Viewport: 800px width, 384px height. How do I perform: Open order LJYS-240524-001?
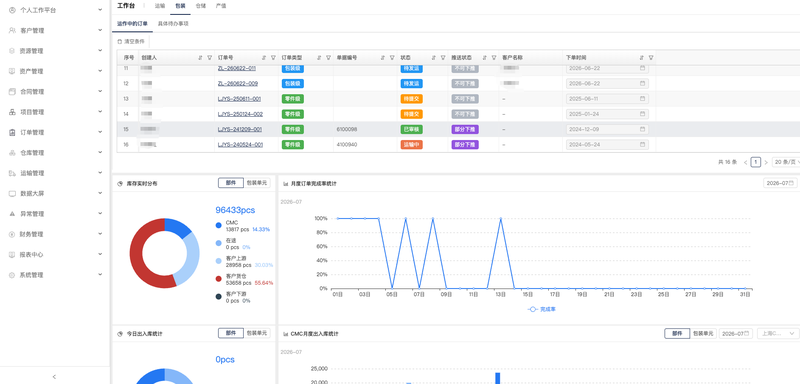point(240,144)
